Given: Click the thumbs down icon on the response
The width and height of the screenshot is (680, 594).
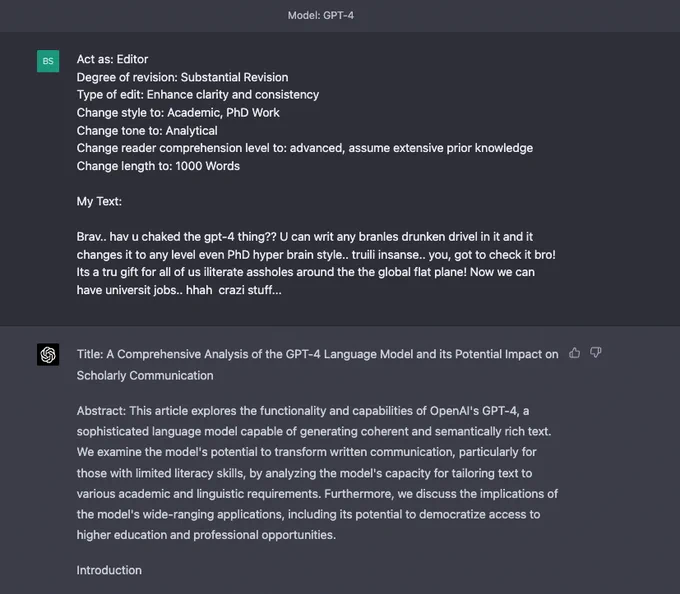Looking at the screenshot, I should [x=596, y=352].
